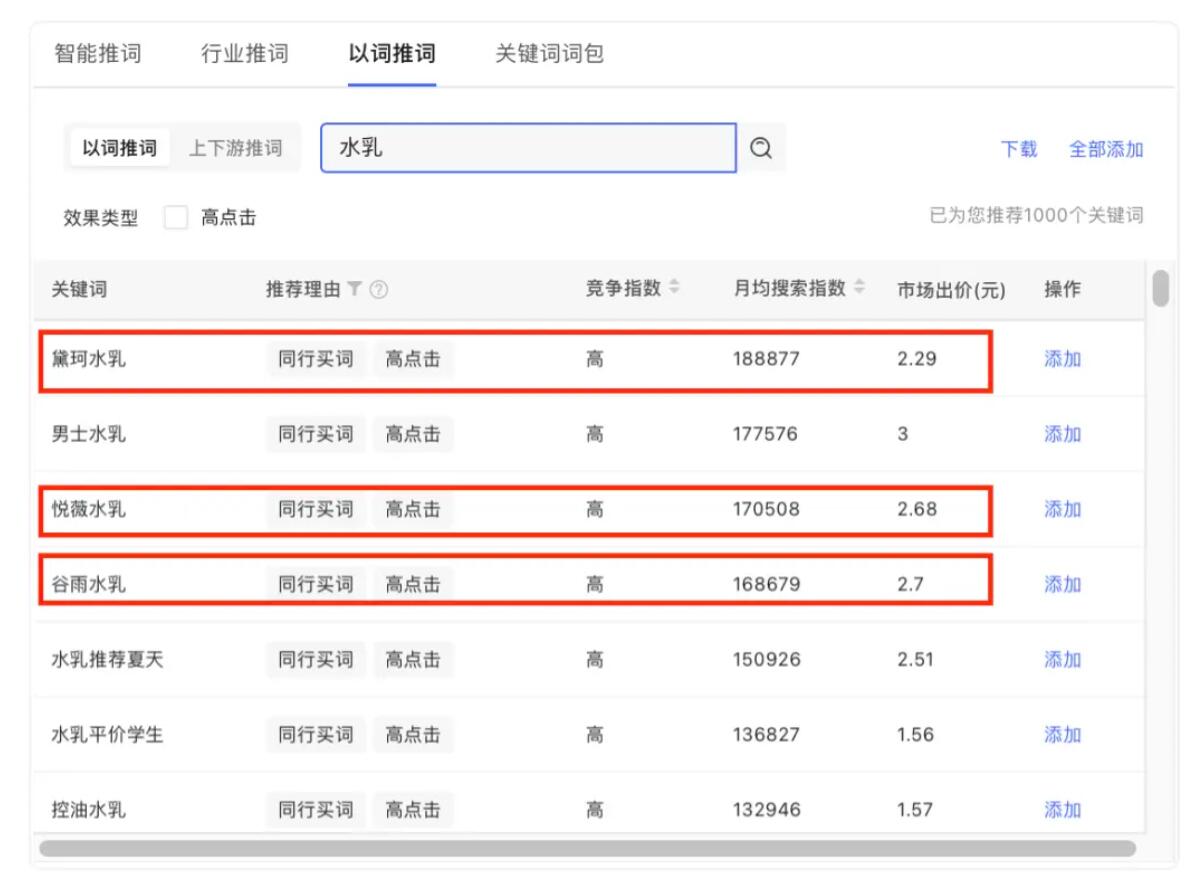The image size is (1190, 888).
Task: Add keyword 控油水乳
Action: (x=1062, y=809)
